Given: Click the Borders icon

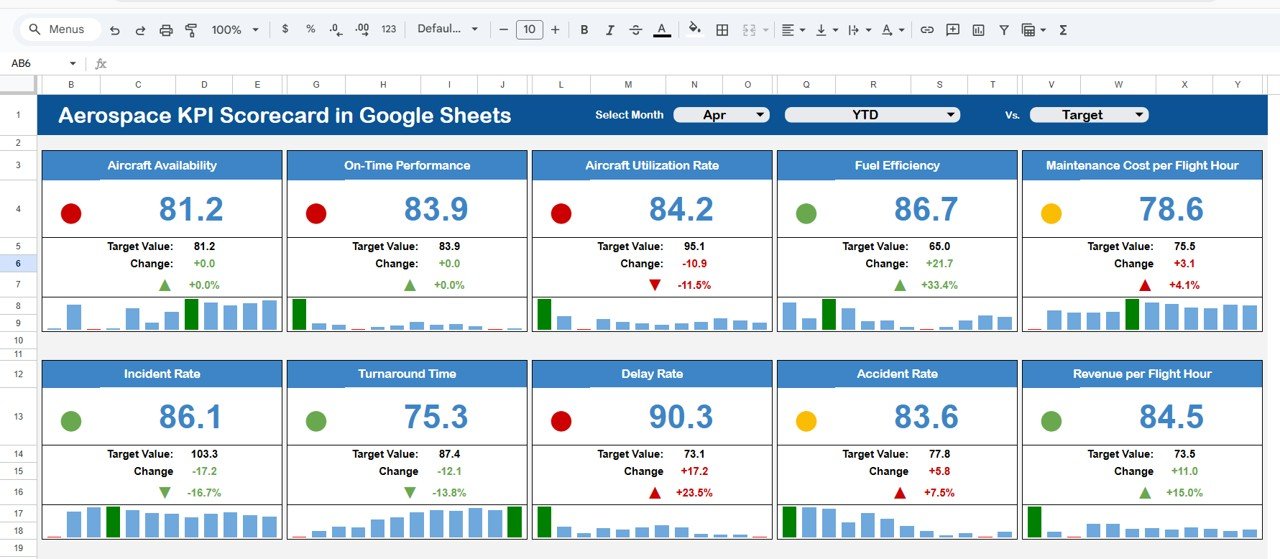Looking at the screenshot, I should [722, 30].
